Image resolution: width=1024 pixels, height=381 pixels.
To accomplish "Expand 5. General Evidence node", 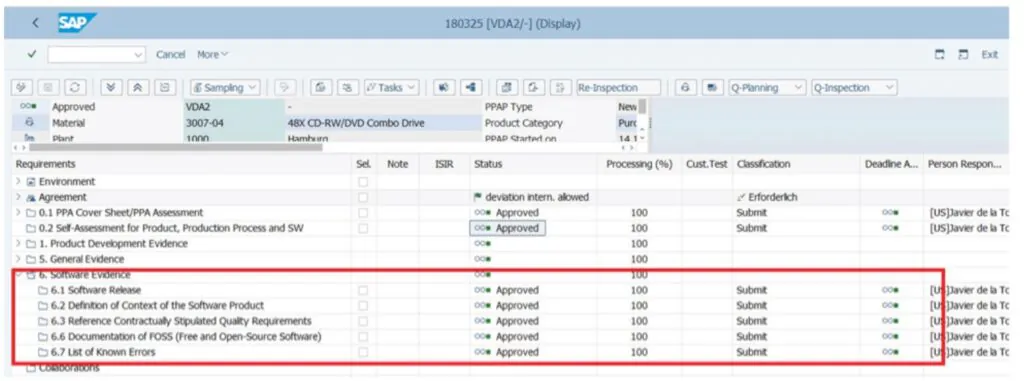I will (18, 259).
